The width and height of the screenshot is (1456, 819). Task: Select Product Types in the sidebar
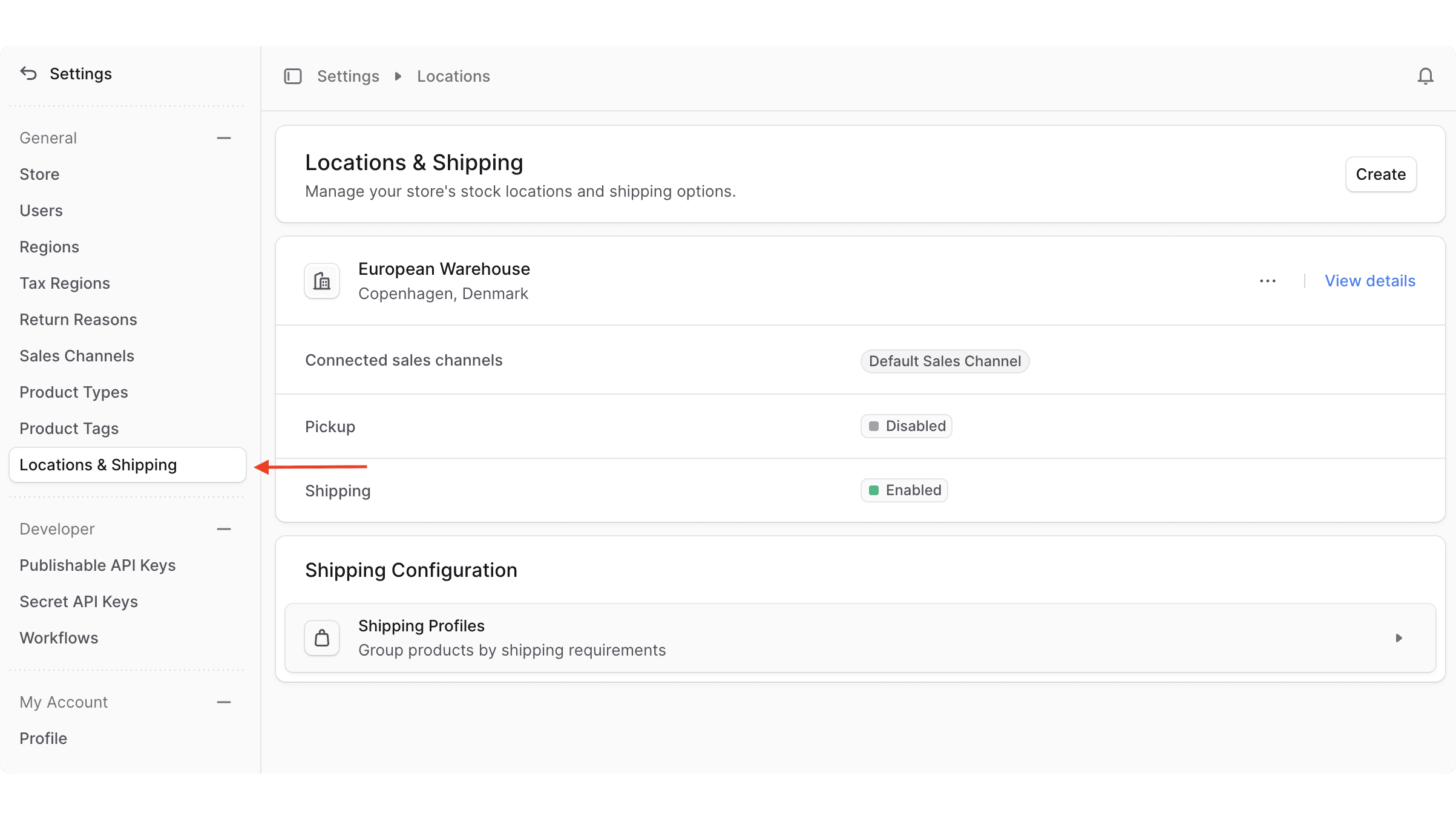point(74,392)
